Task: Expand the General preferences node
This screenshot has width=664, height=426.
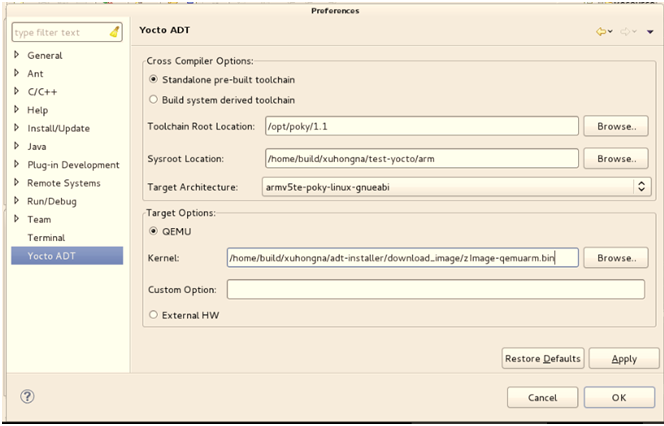Action: 17,56
